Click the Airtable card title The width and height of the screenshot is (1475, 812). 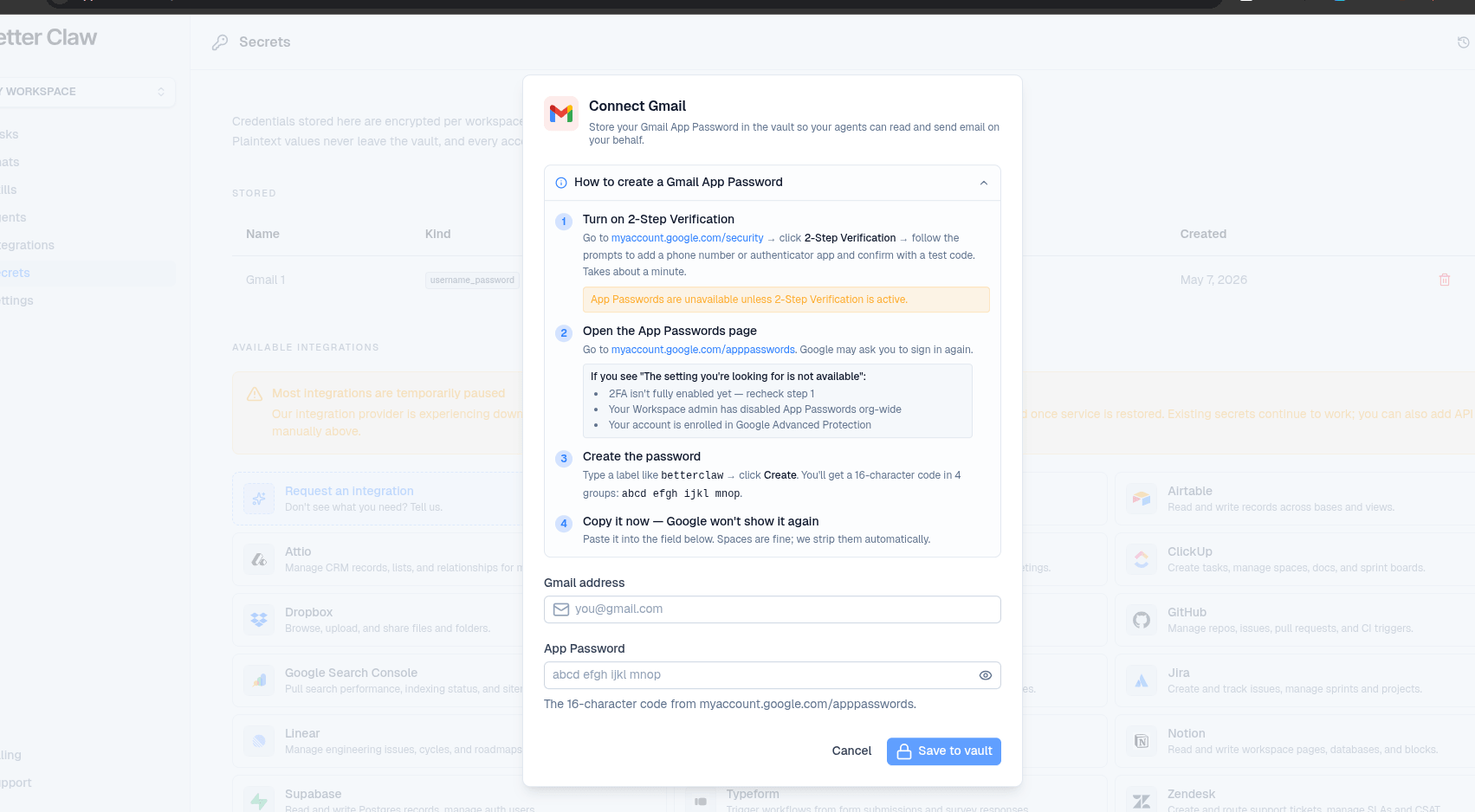(x=1189, y=491)
